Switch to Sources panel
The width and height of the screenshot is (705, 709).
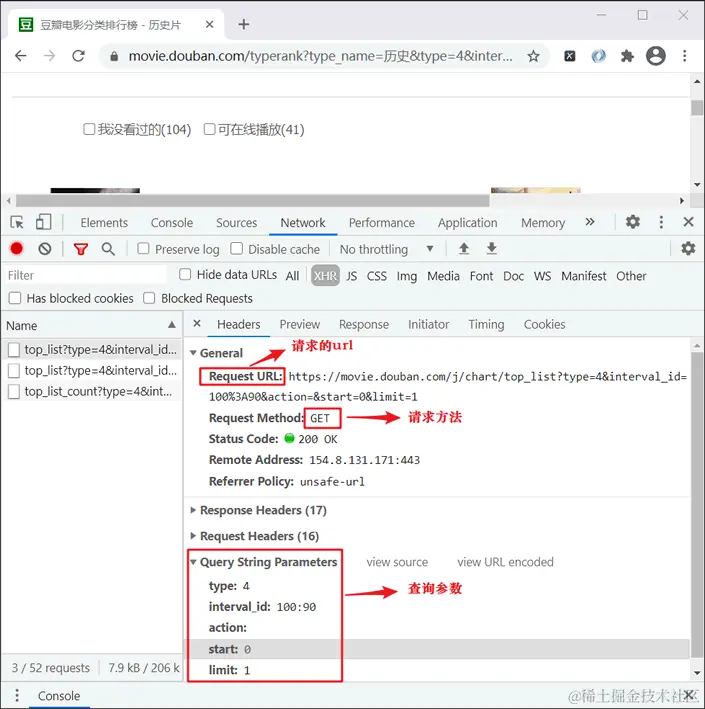[x=237, y=223]
